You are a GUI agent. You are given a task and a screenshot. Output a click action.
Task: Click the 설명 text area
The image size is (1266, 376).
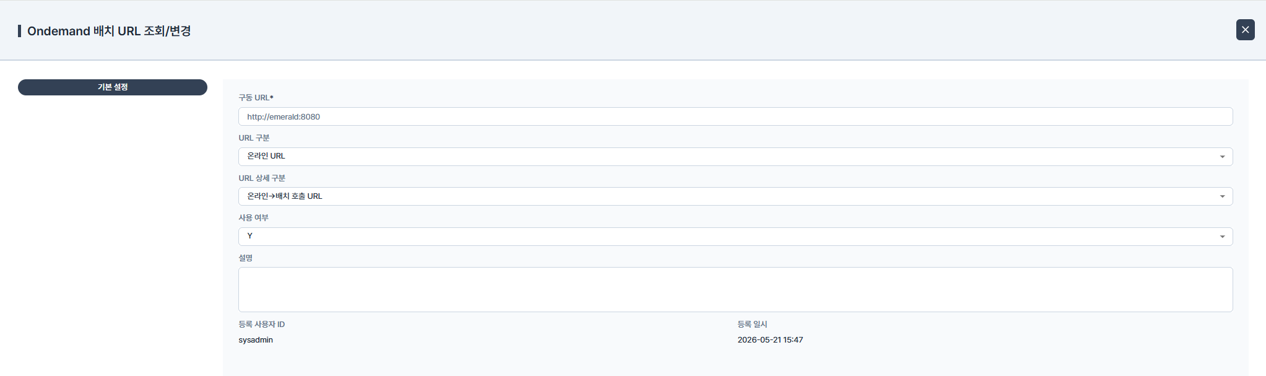(735, 289)
